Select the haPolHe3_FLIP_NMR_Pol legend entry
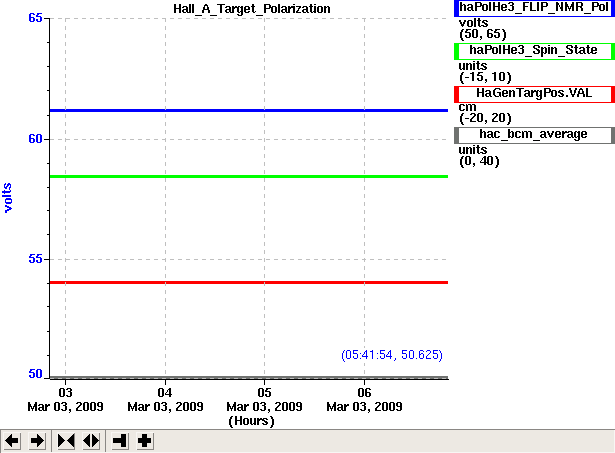Screen dimensions: 615x453 534,8
